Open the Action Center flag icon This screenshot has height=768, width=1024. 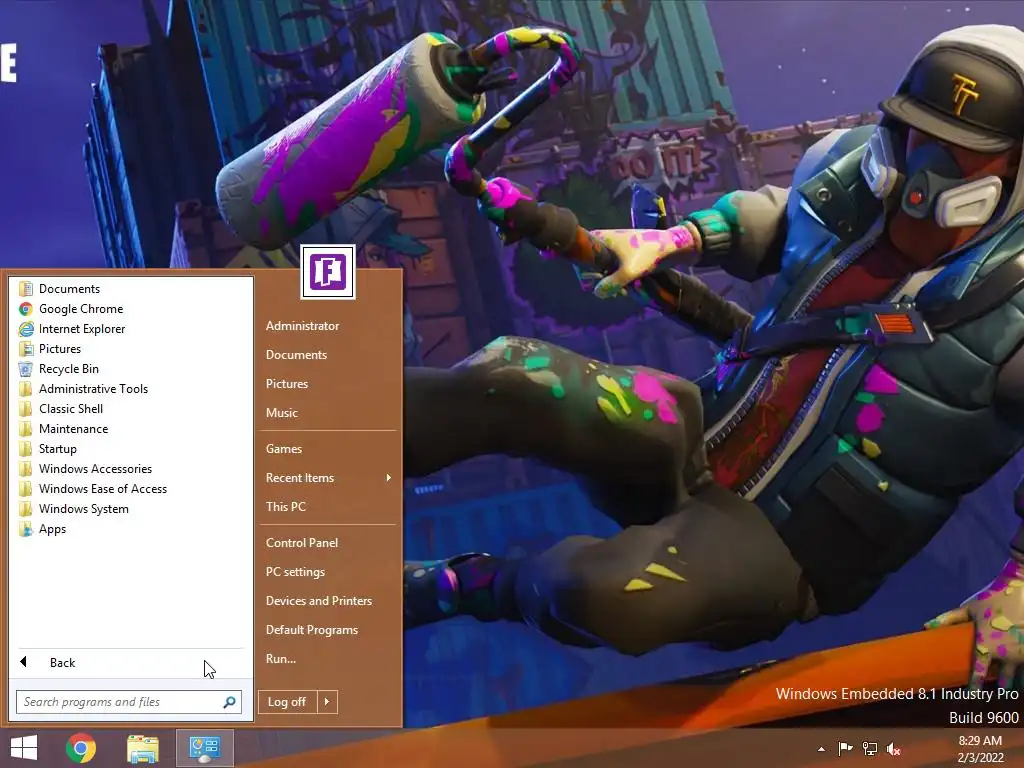(845, 748)
